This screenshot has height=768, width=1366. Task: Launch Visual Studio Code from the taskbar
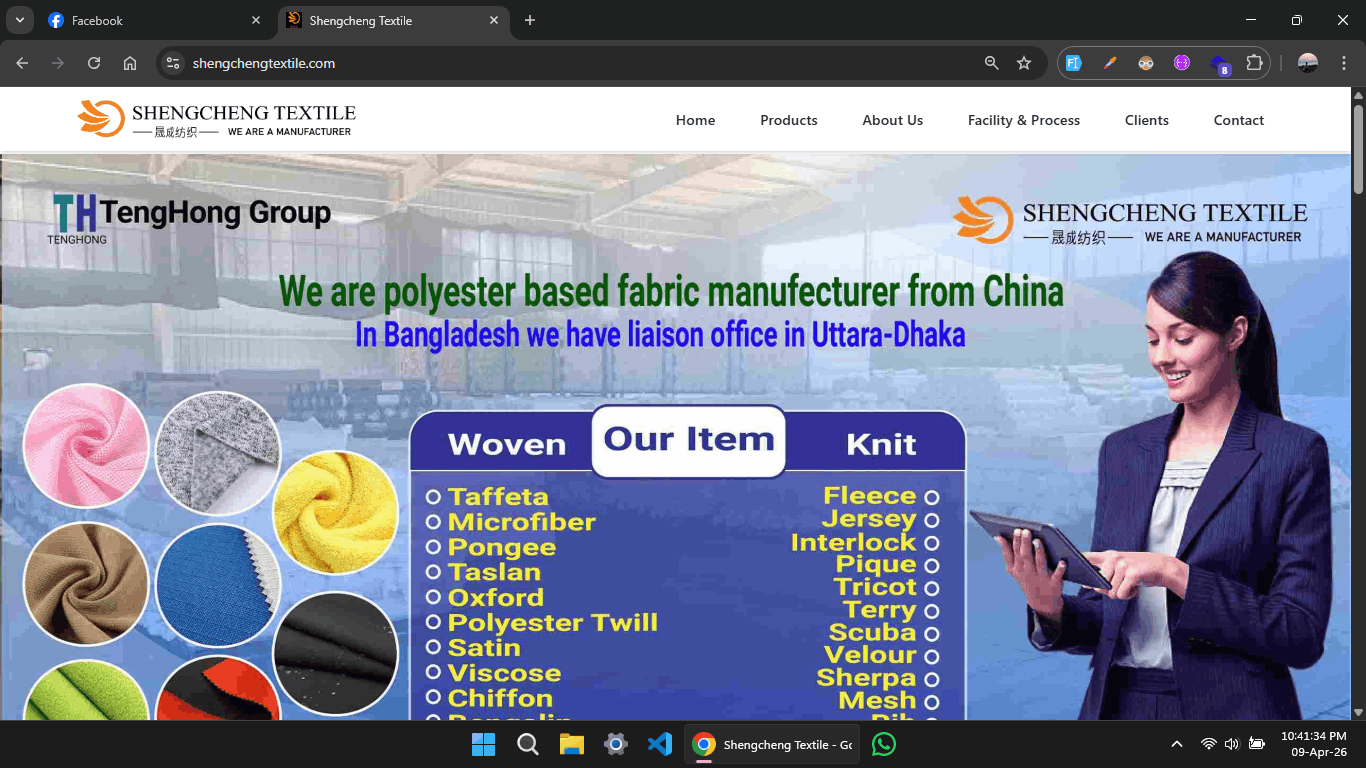pyautogui.click(x=660, y=744)
